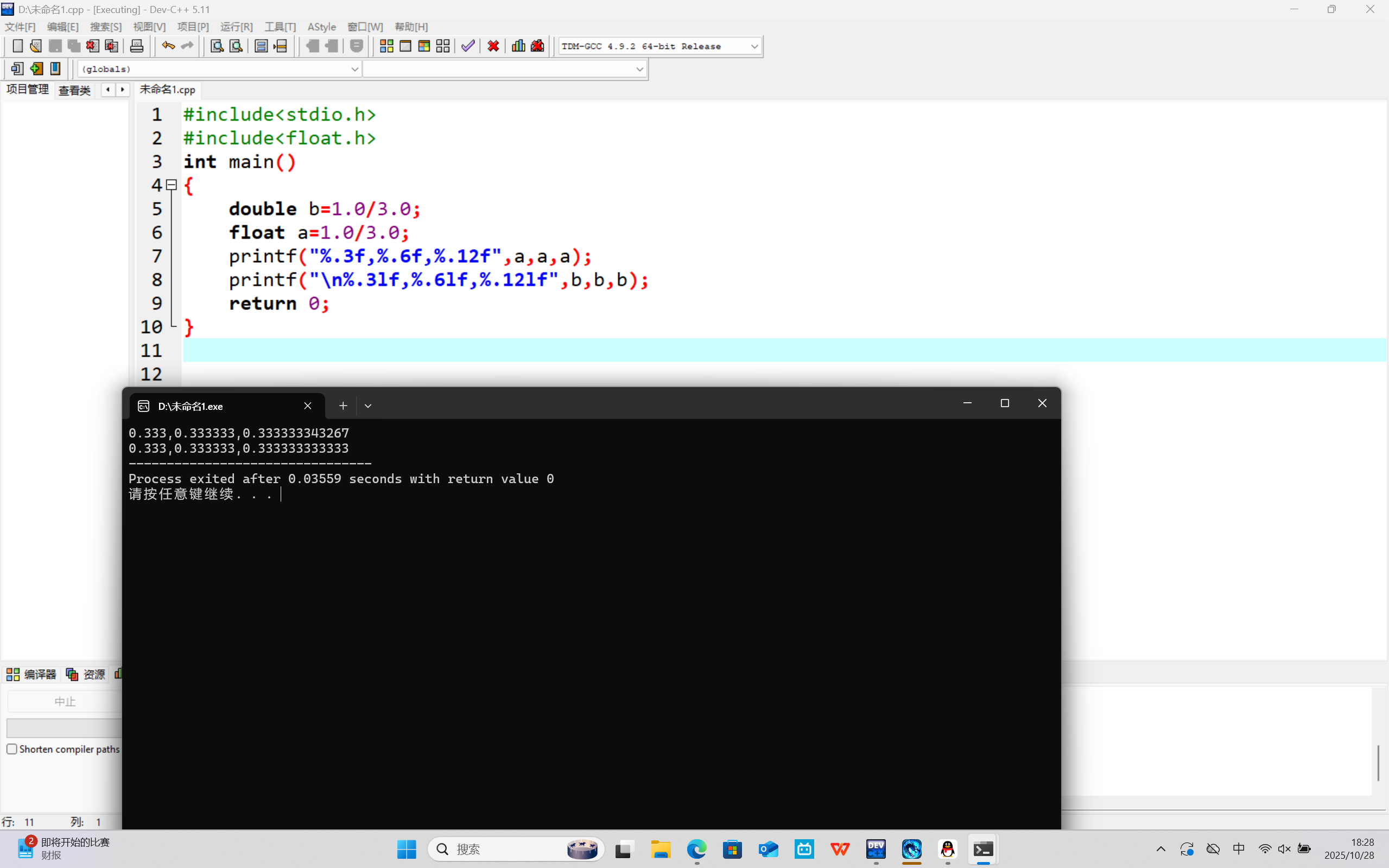Screen dimensions: 1389x868
Task: Open the terminal new-tab dropdown chevron
Action: tap(368, 406)
